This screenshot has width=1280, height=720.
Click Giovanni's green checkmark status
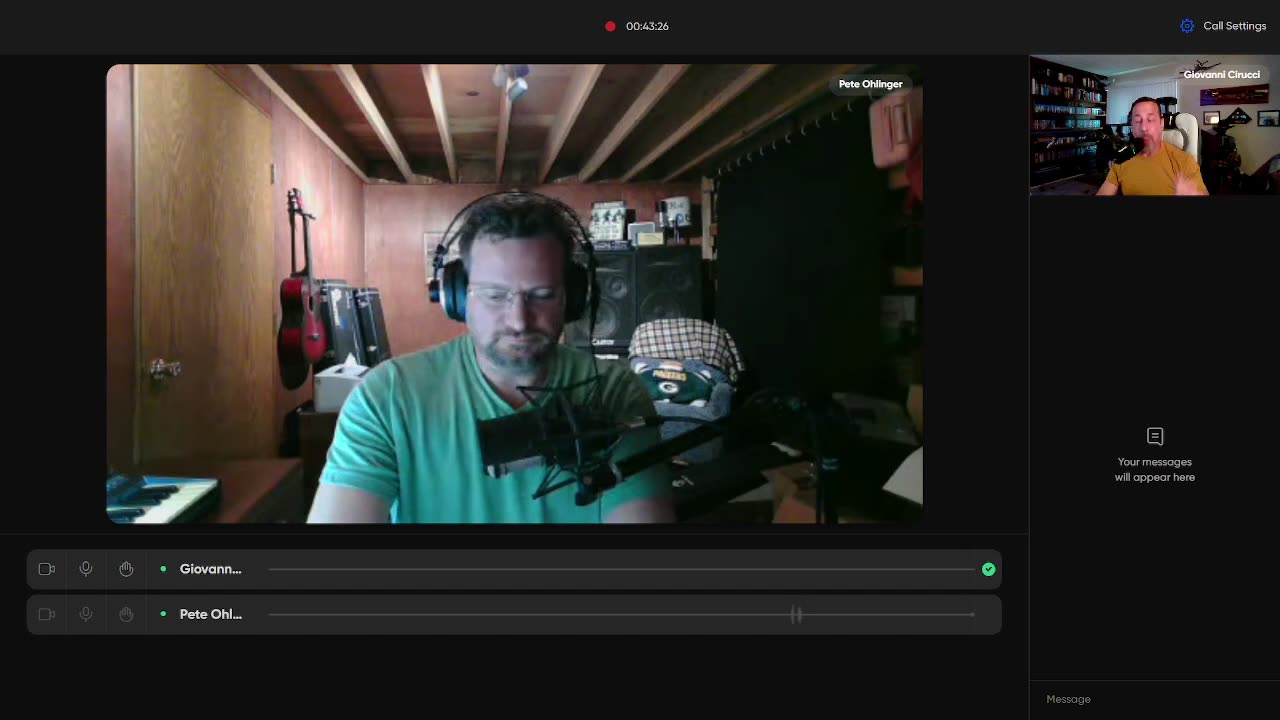(988, 569)
